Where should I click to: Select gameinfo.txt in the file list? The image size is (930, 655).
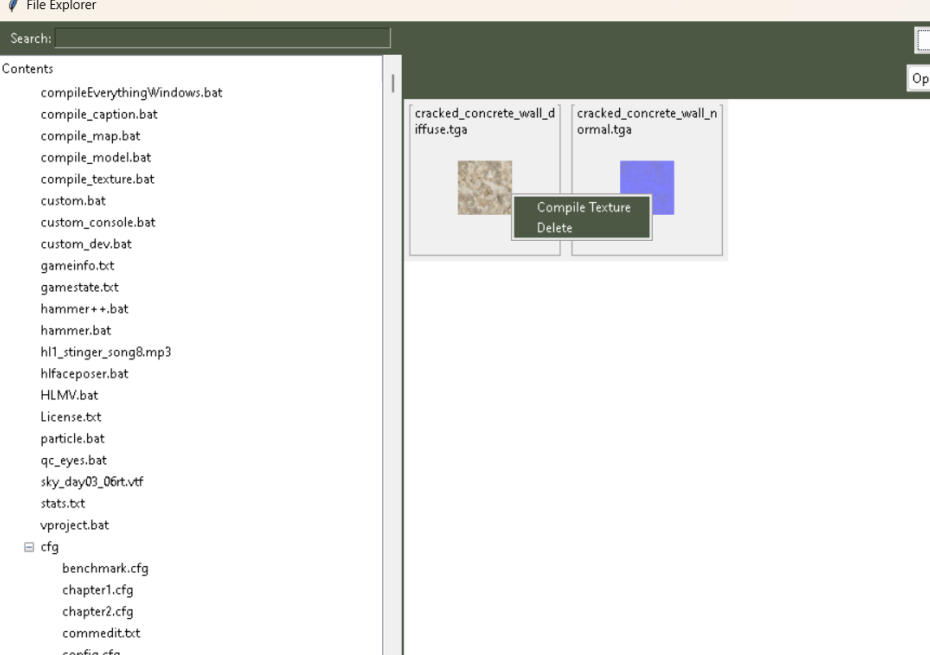pyautogui.click(x=77, y=266)
